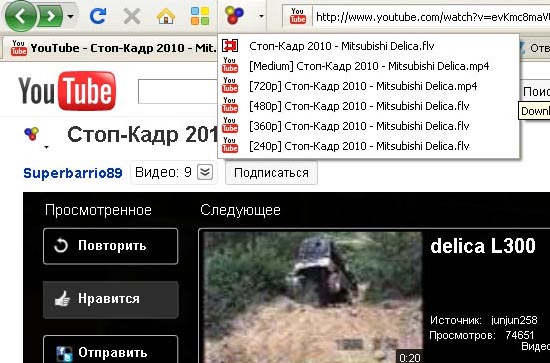Image resolution: width=550 pixels, height=363 pixels.
Task: Click the YouTube logo on the page
Action: [67, 91]
